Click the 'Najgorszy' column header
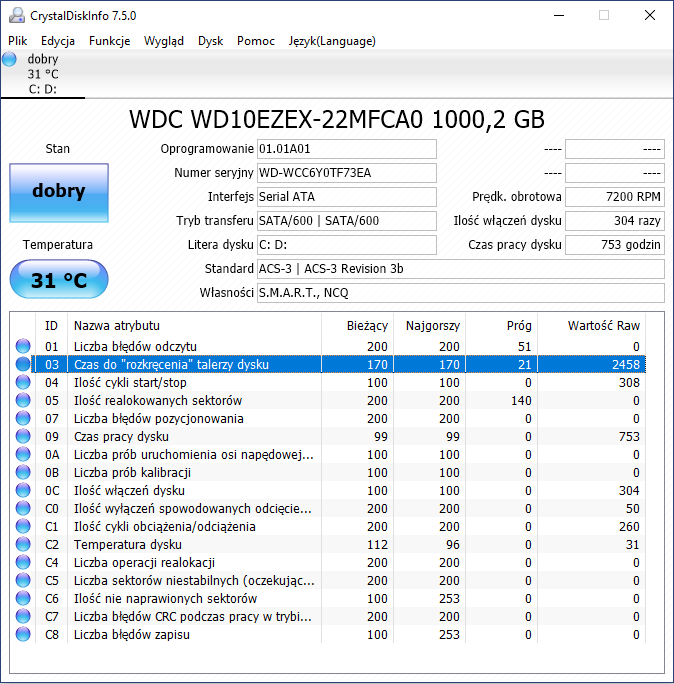The image size is (674, 684). [430, 325]
